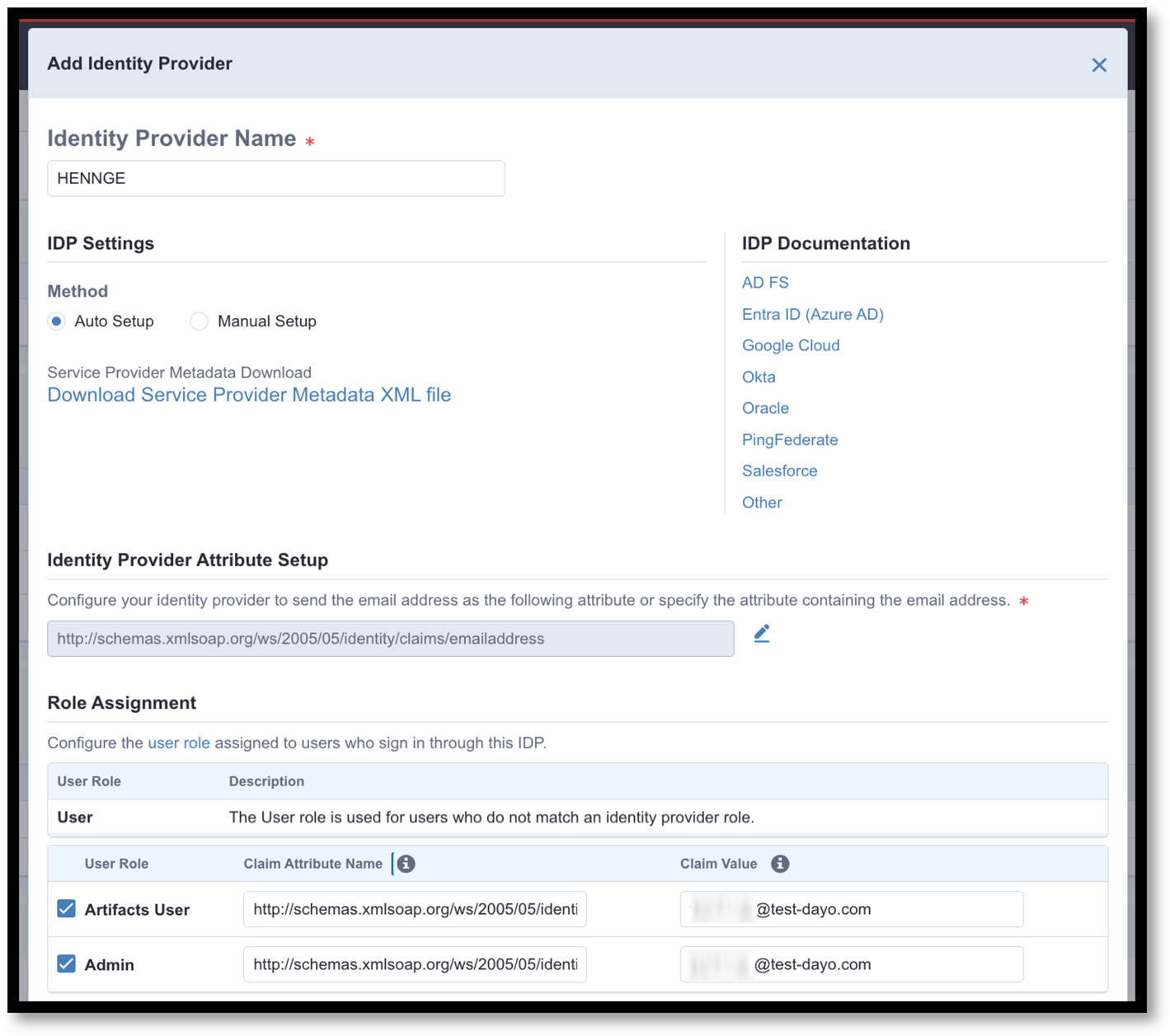Open the Salesforce documentation link

(779, 471)
